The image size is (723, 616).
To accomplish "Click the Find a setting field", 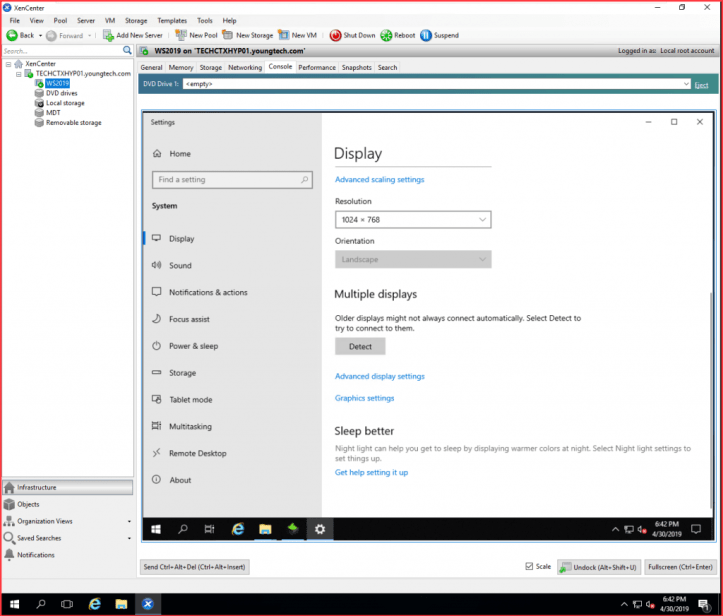I will pyautogui.click(x=232, y=179).
